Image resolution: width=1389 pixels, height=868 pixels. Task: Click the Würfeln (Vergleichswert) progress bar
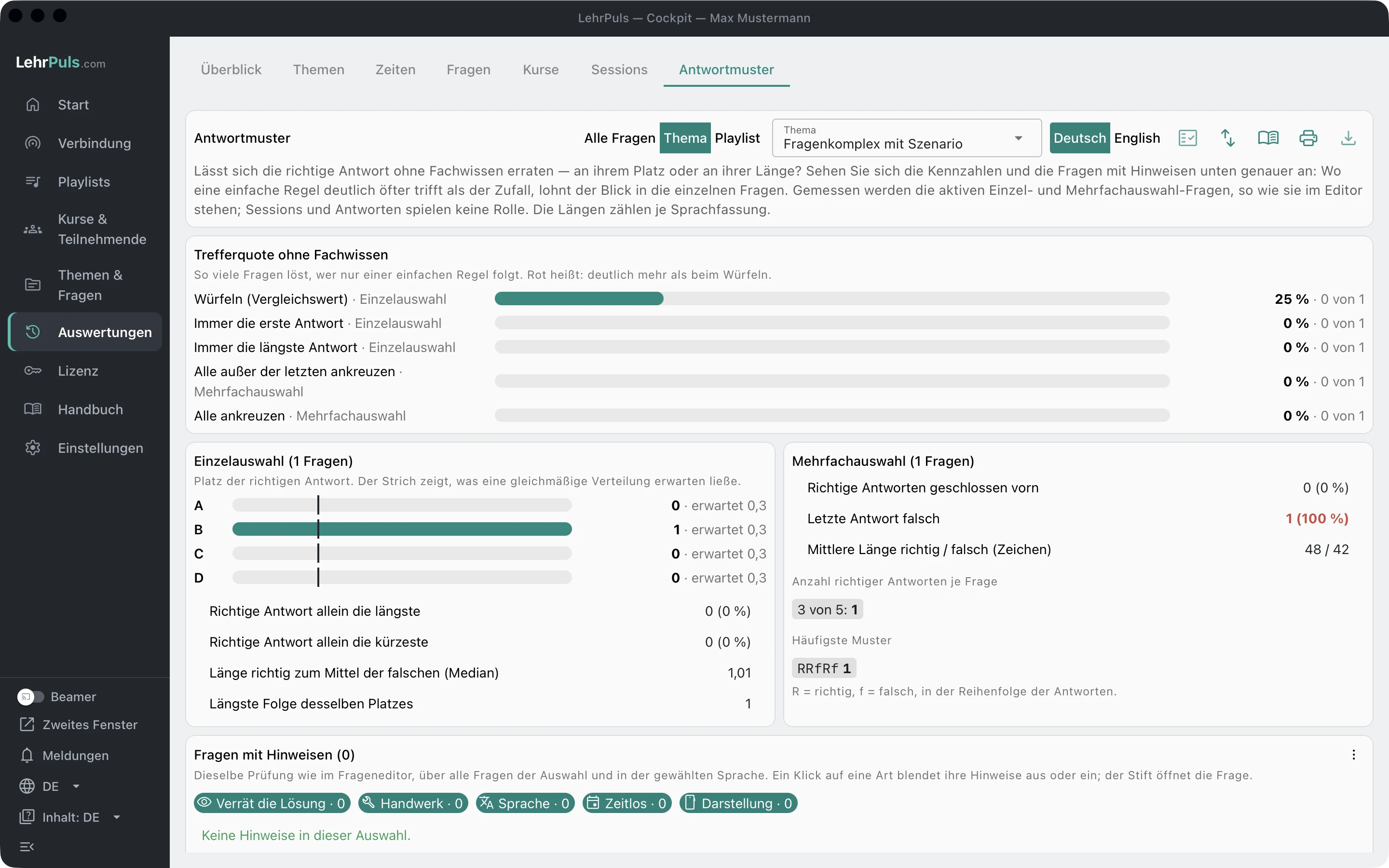[x=831, y=298]
